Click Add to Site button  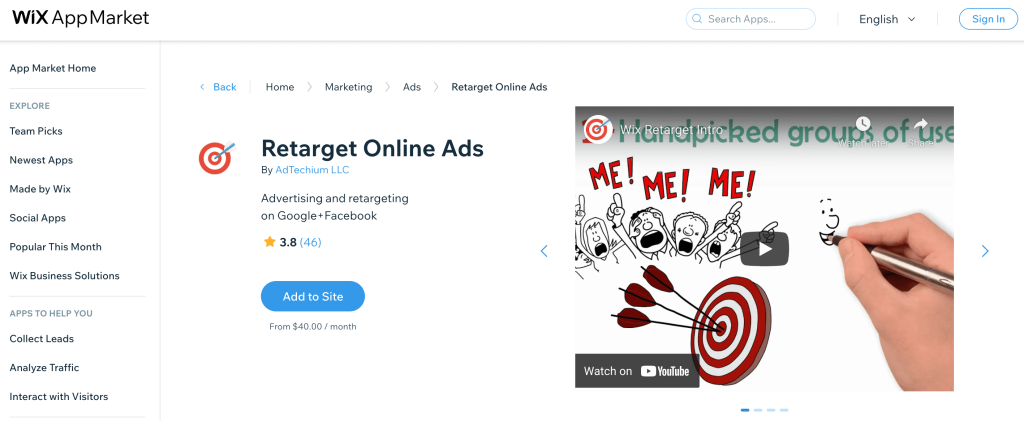coord(313,296)
